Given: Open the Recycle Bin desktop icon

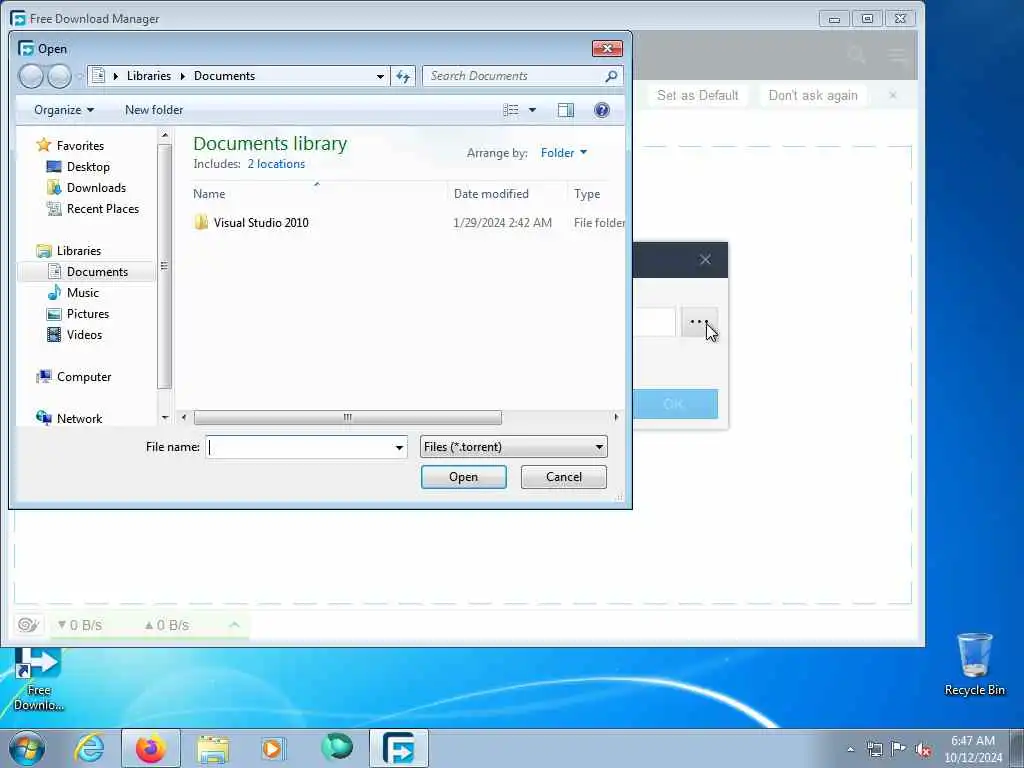Looking at the screenshot, I should 974,665.
